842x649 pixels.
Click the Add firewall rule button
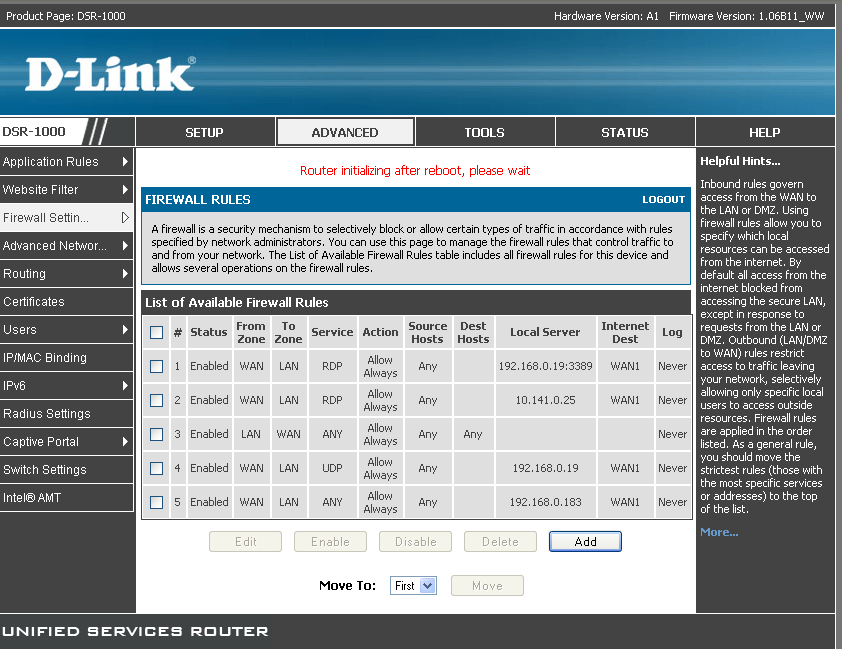click(x=585, y=542)
